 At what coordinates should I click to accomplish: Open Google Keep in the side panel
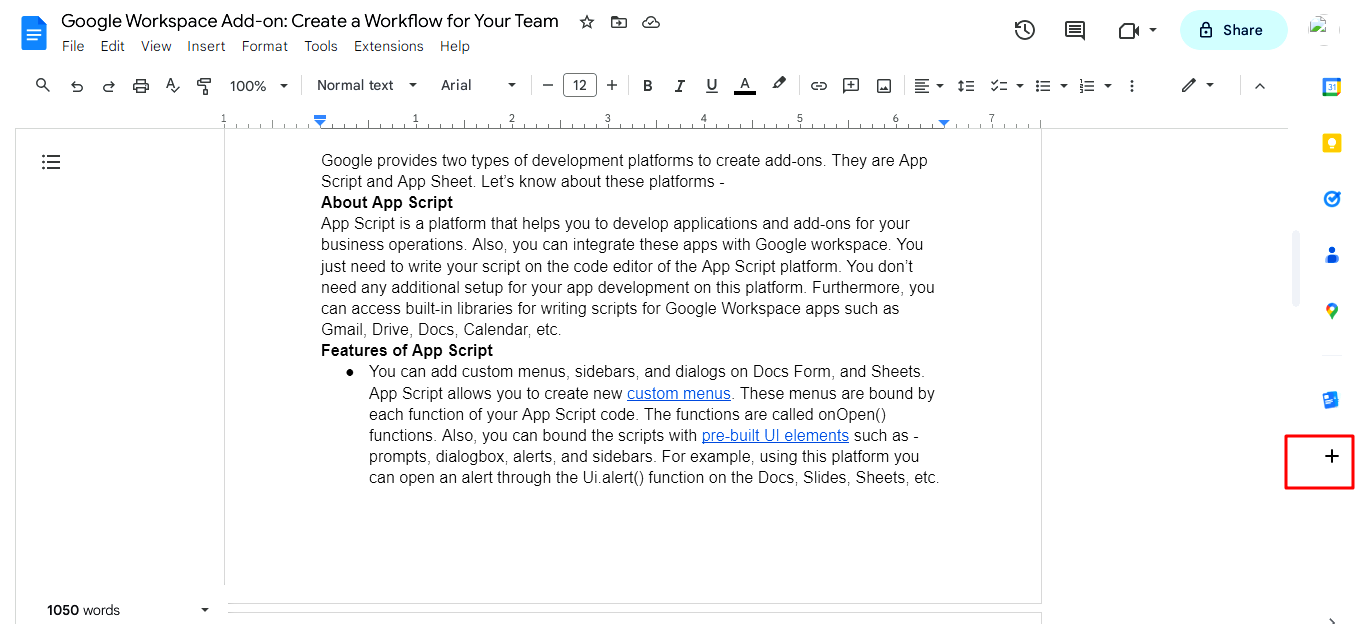coord(1332,143)
